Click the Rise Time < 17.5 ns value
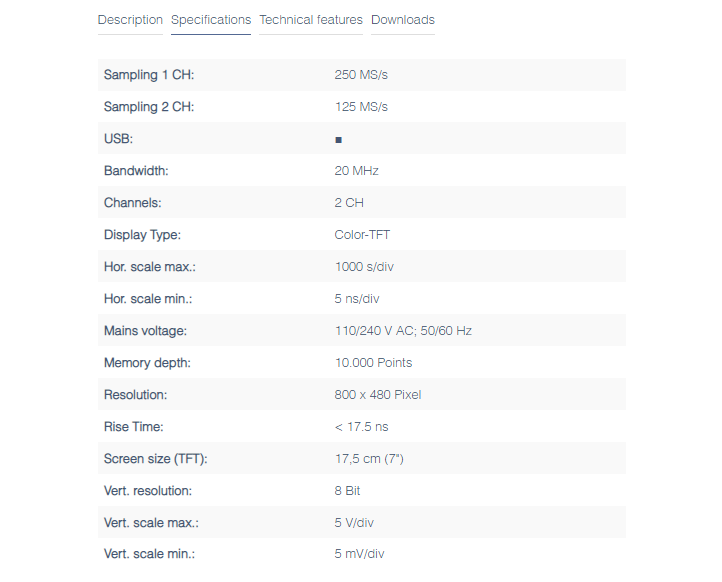Screen dimensions: 722x582 pyautogui.click(x=361, y=427)
